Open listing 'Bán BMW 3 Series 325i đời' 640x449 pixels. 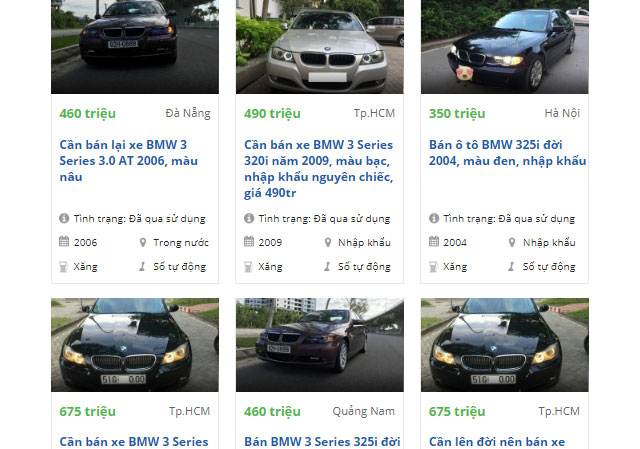point(322,442)
